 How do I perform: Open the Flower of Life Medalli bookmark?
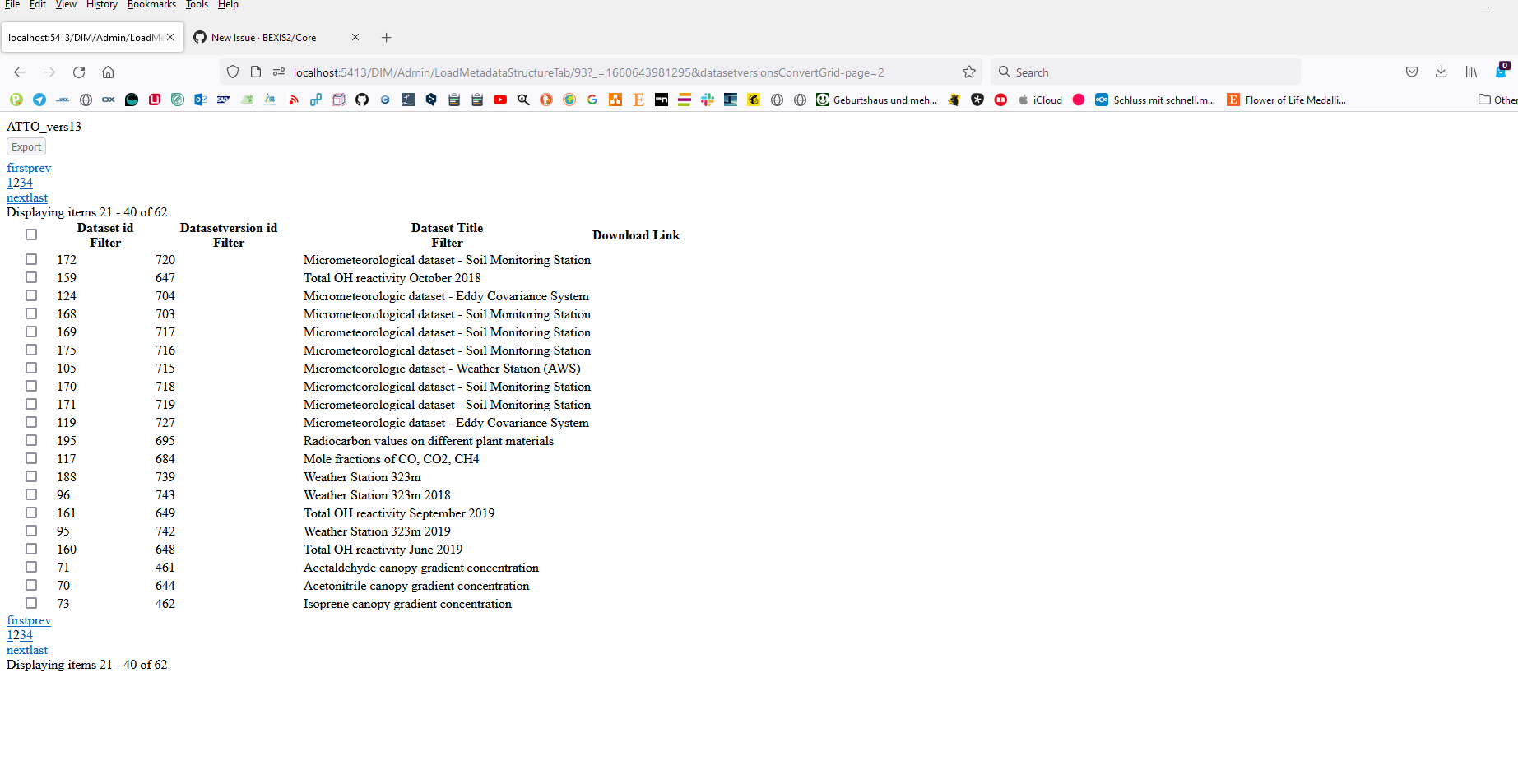[1287, 100]
